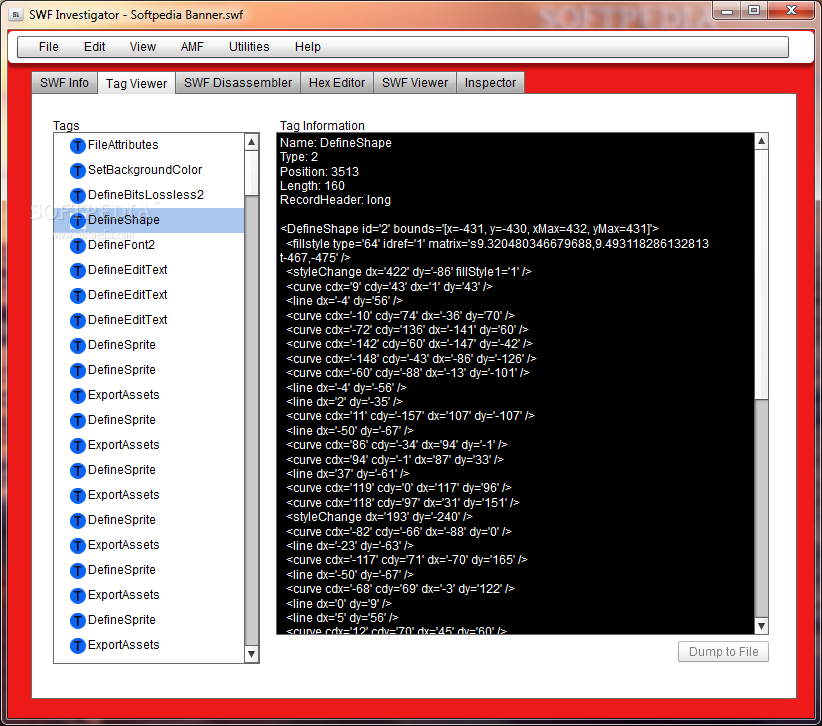Select the DefineFont2 tag
Screen dimensions: 822x726
coord(149,245)
